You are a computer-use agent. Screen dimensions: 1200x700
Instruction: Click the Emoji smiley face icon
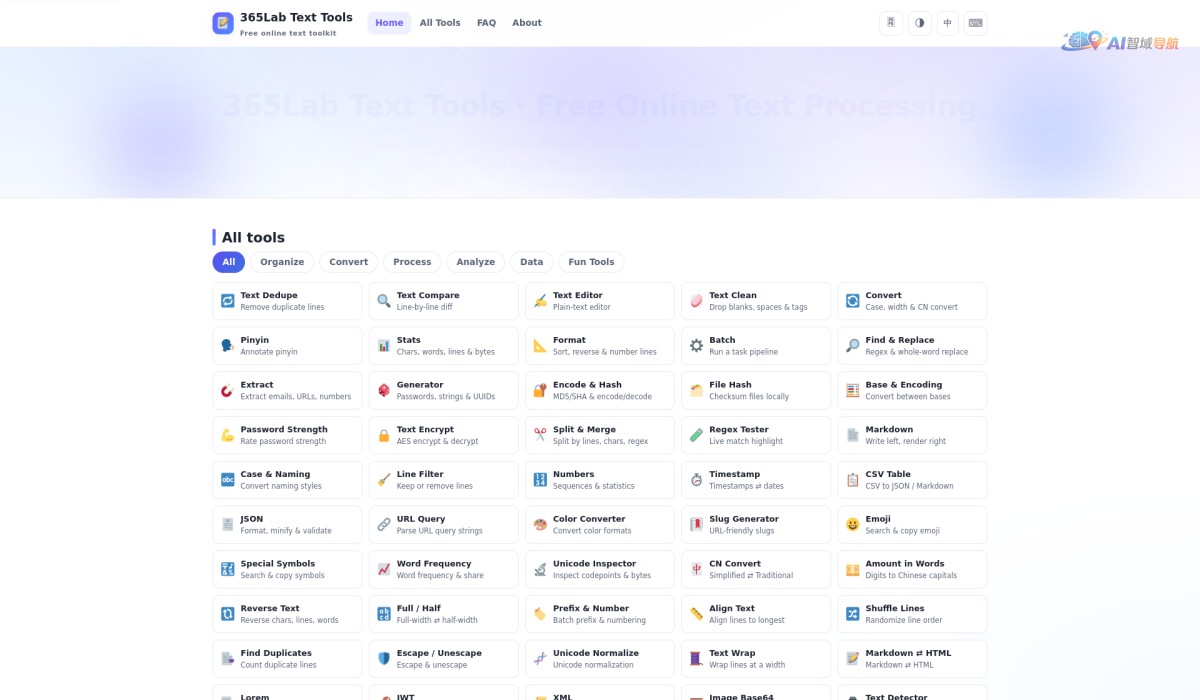coord(852,524)
